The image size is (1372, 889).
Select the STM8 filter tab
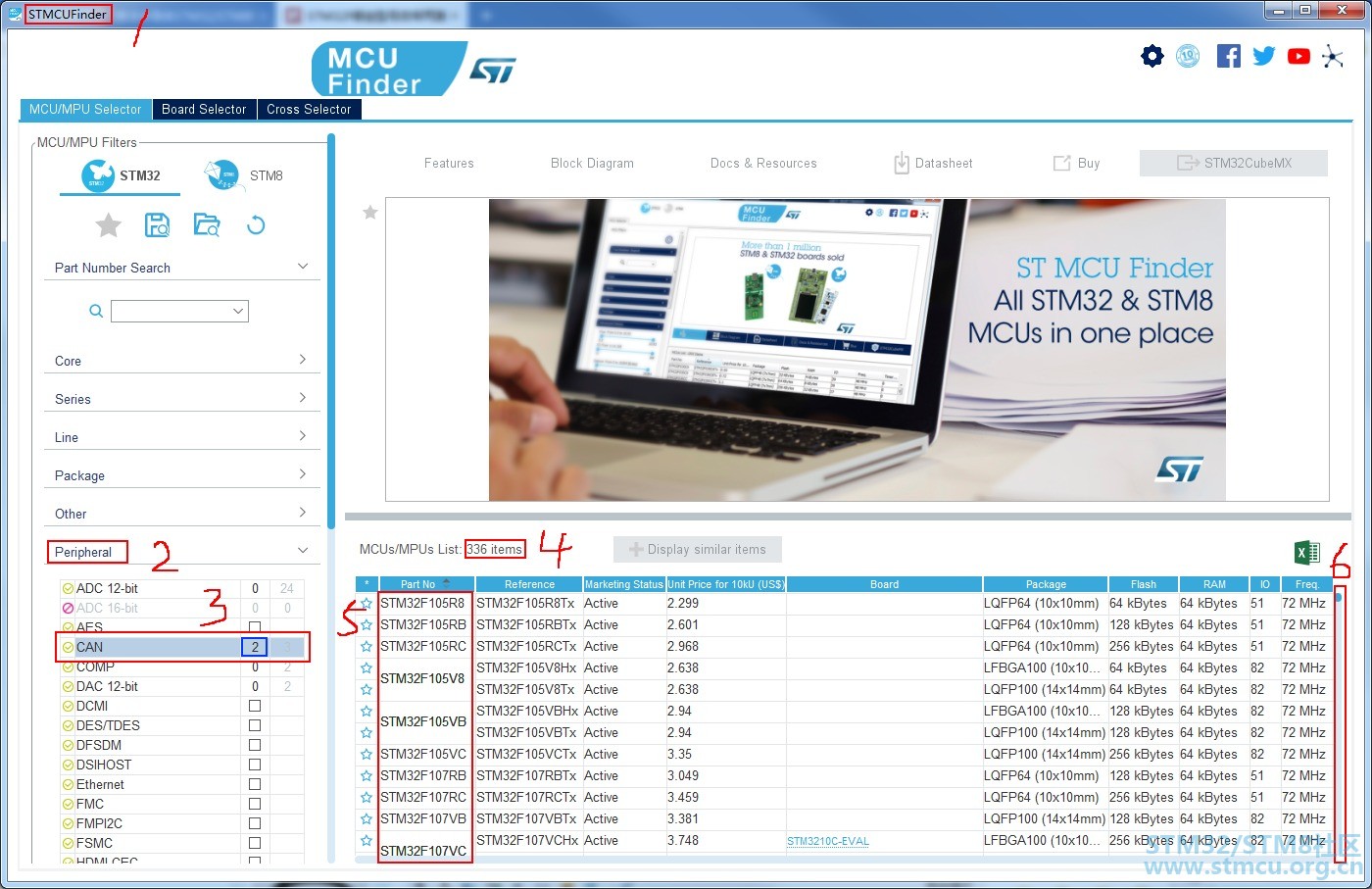pos(243,176)
